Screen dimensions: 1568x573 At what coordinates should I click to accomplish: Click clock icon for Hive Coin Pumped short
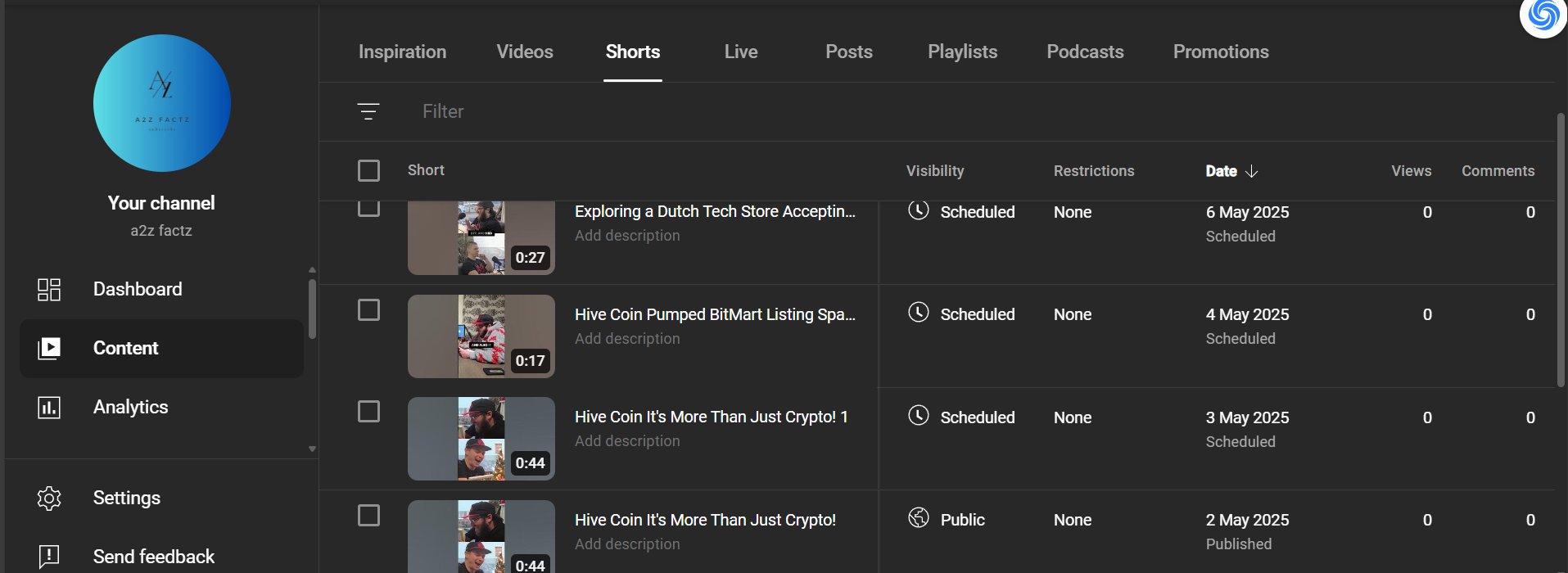click(x=919, y=313)
